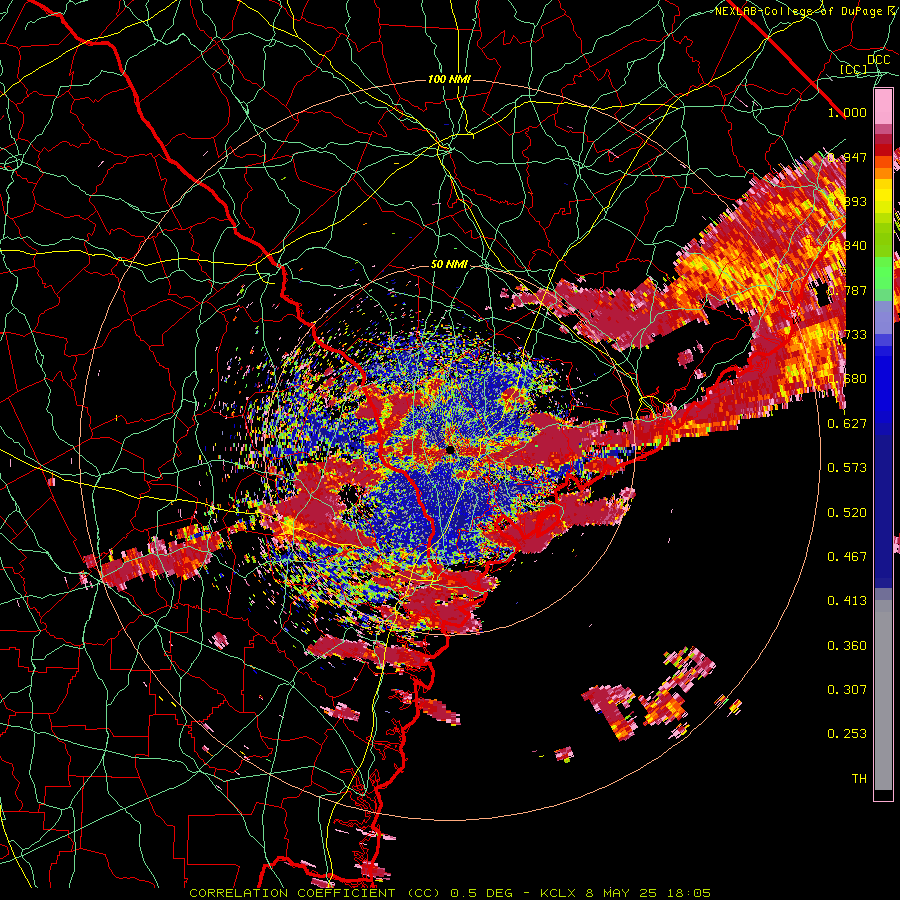Select the 0.253 scale label
This screenshot has height=900, width=900.
click(847, 734)
